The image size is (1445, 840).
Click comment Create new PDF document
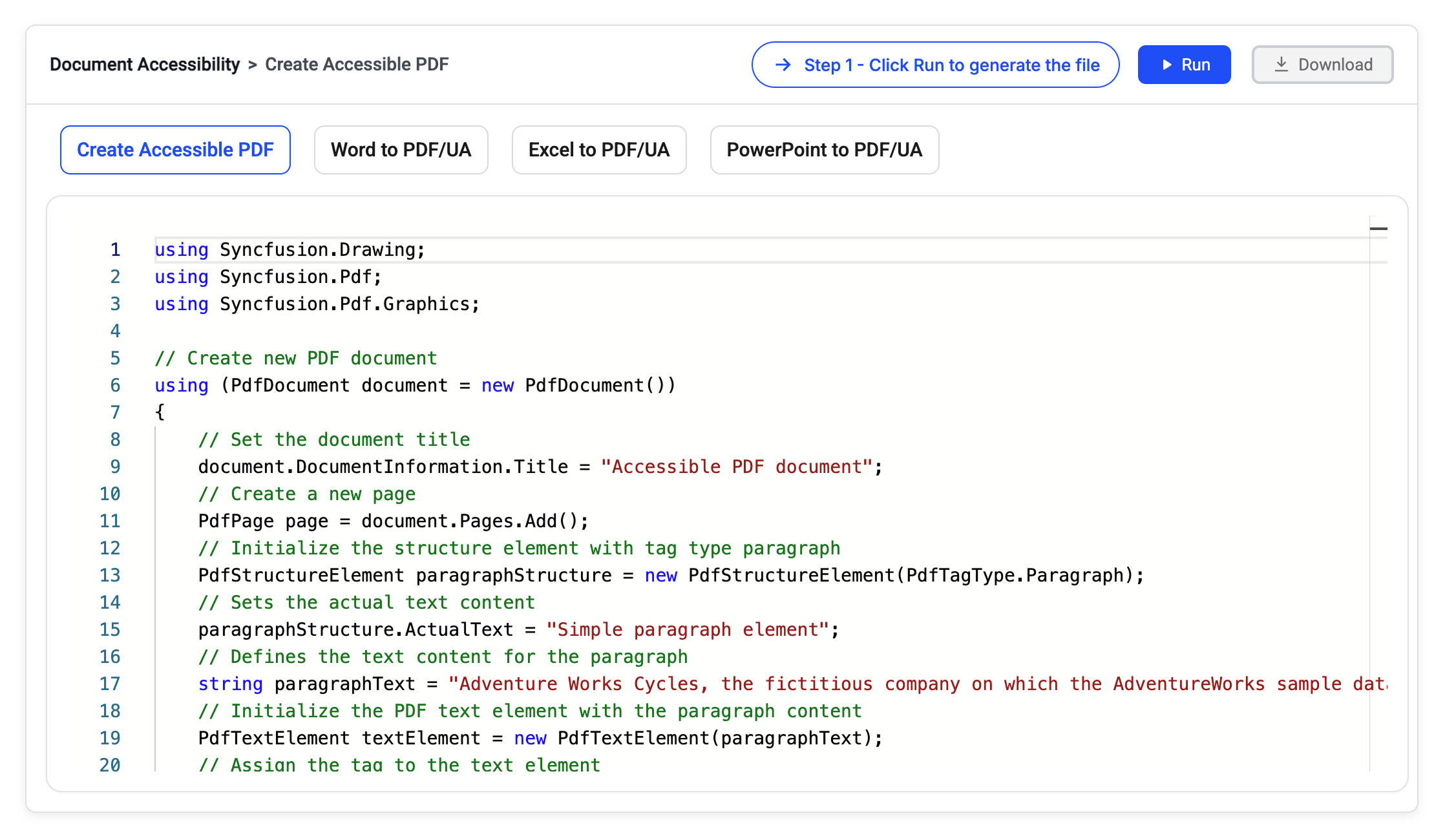(295, 359)
